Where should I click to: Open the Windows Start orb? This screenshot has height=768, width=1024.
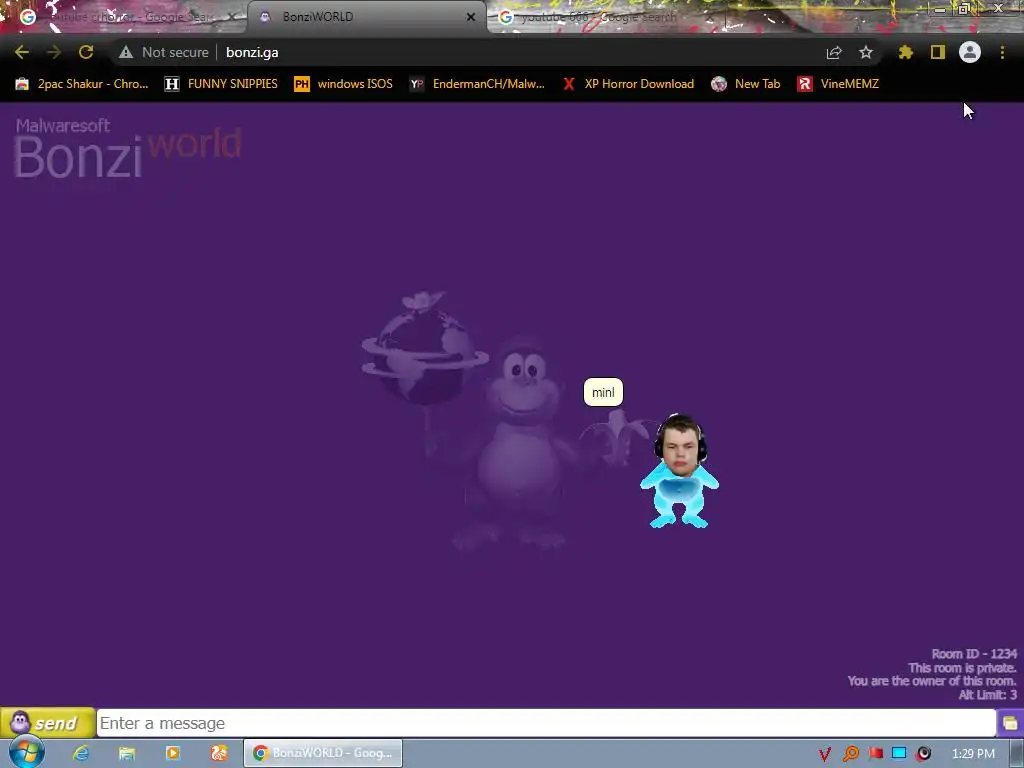coord(26,752)
